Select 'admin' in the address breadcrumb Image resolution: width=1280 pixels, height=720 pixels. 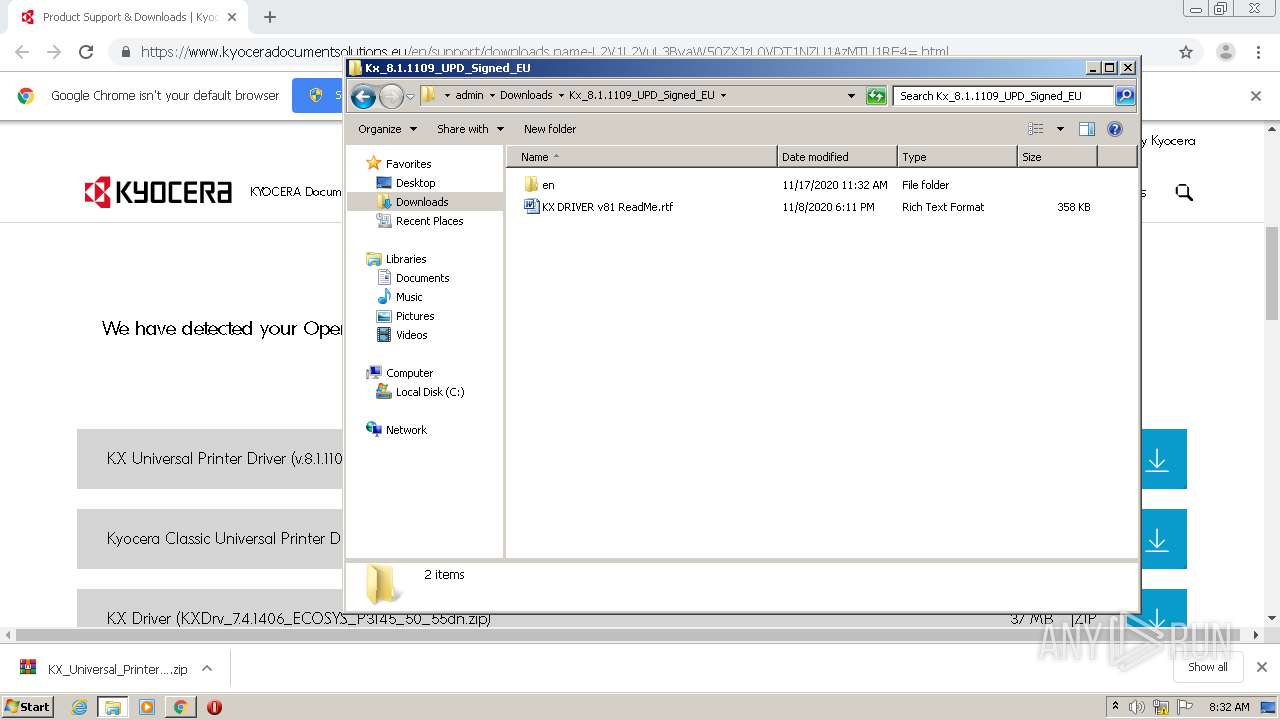(469, 96)
